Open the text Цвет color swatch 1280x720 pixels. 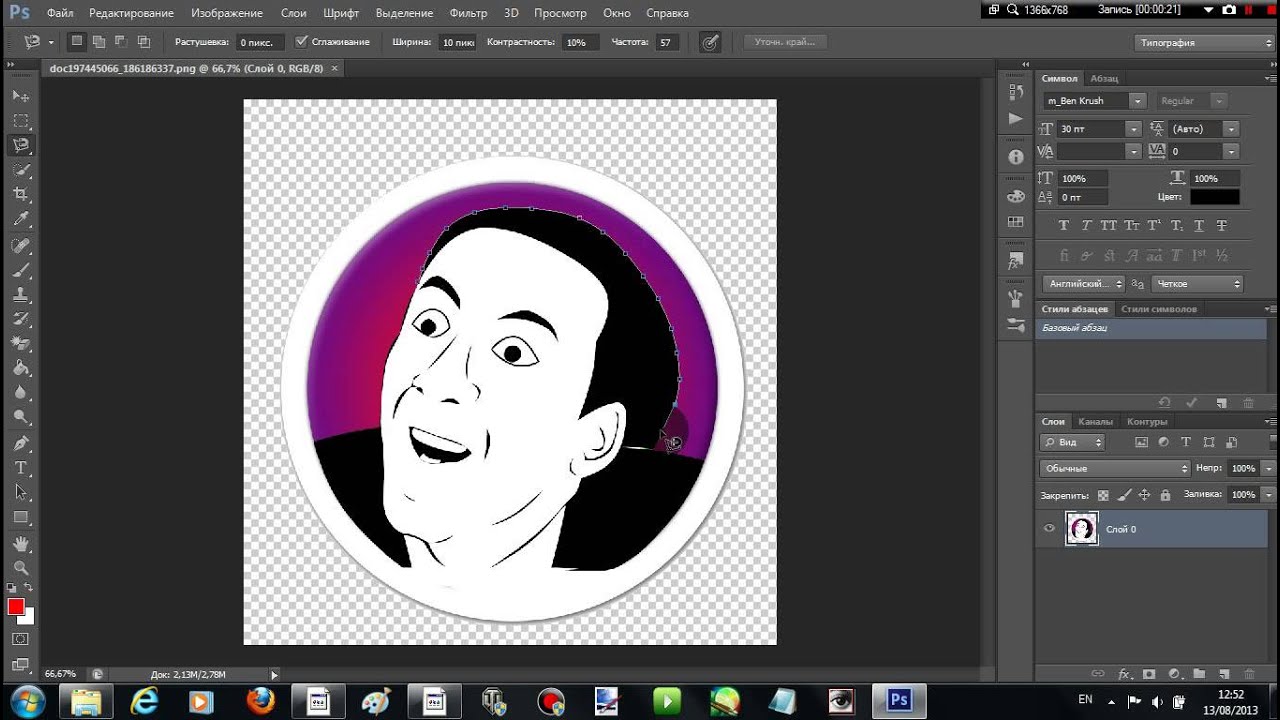(x=1214, y=198)
